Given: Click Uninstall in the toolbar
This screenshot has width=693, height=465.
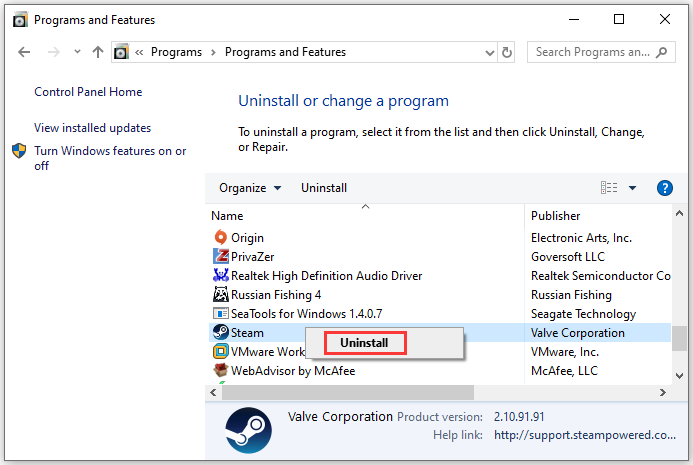Looking at the screenshot, I should [x=324, y=188].
